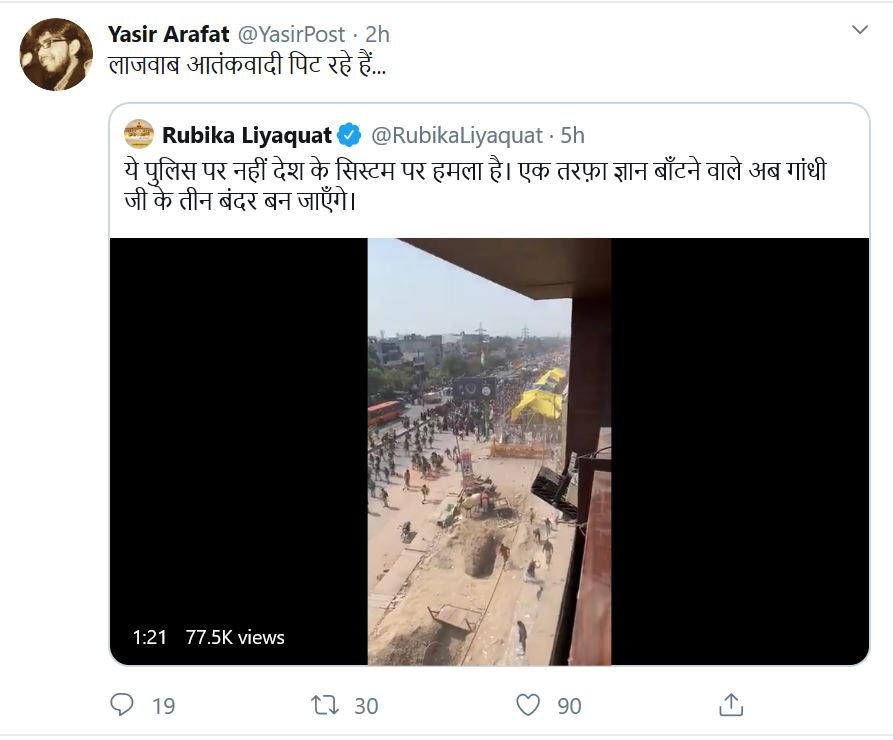The width and height of the screenshot is (893, 740).
Task: Visit the @YasirPost handle
Action: coord(291,34)
